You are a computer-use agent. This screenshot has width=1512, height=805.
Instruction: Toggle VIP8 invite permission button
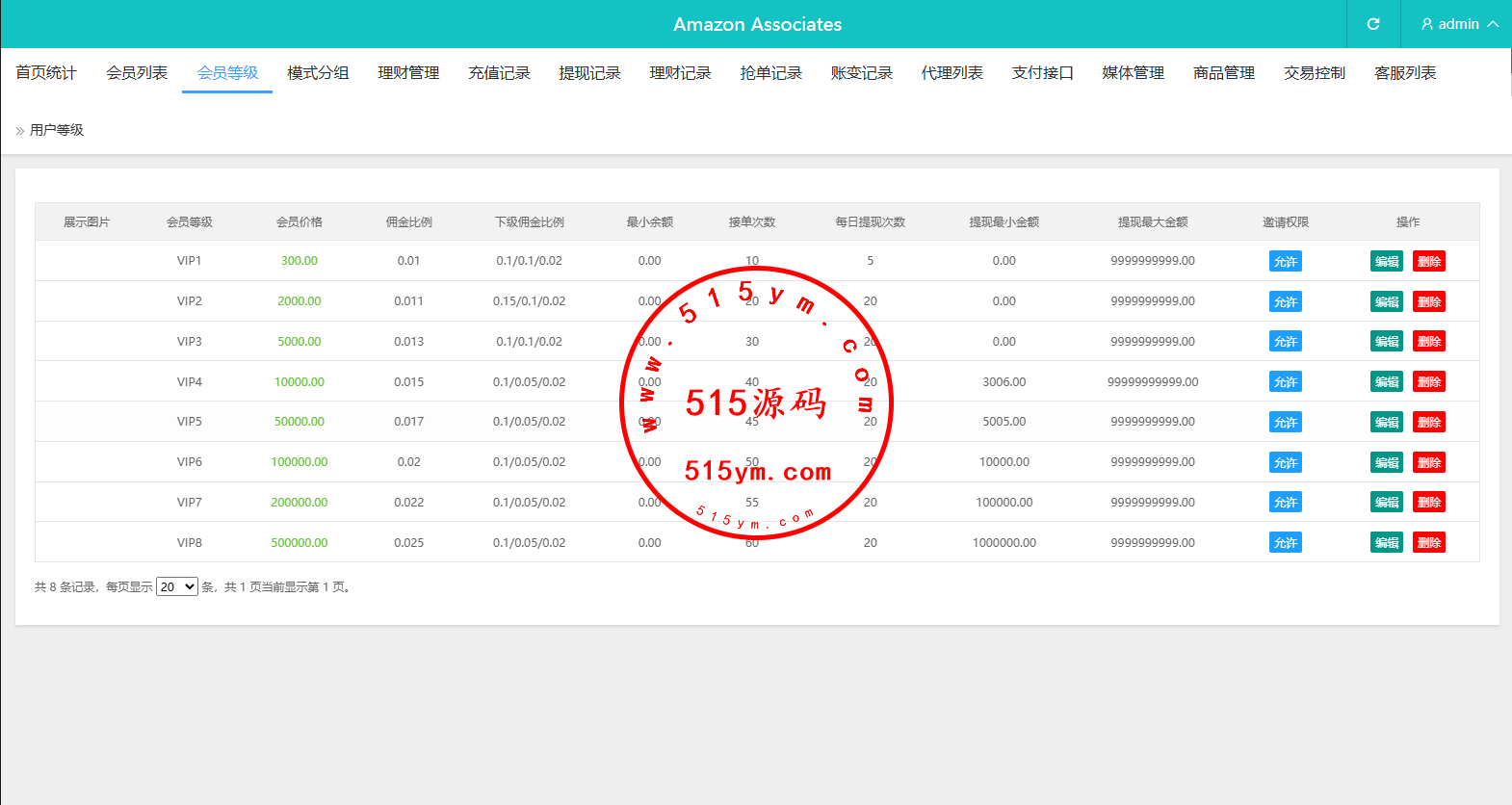1285,542
